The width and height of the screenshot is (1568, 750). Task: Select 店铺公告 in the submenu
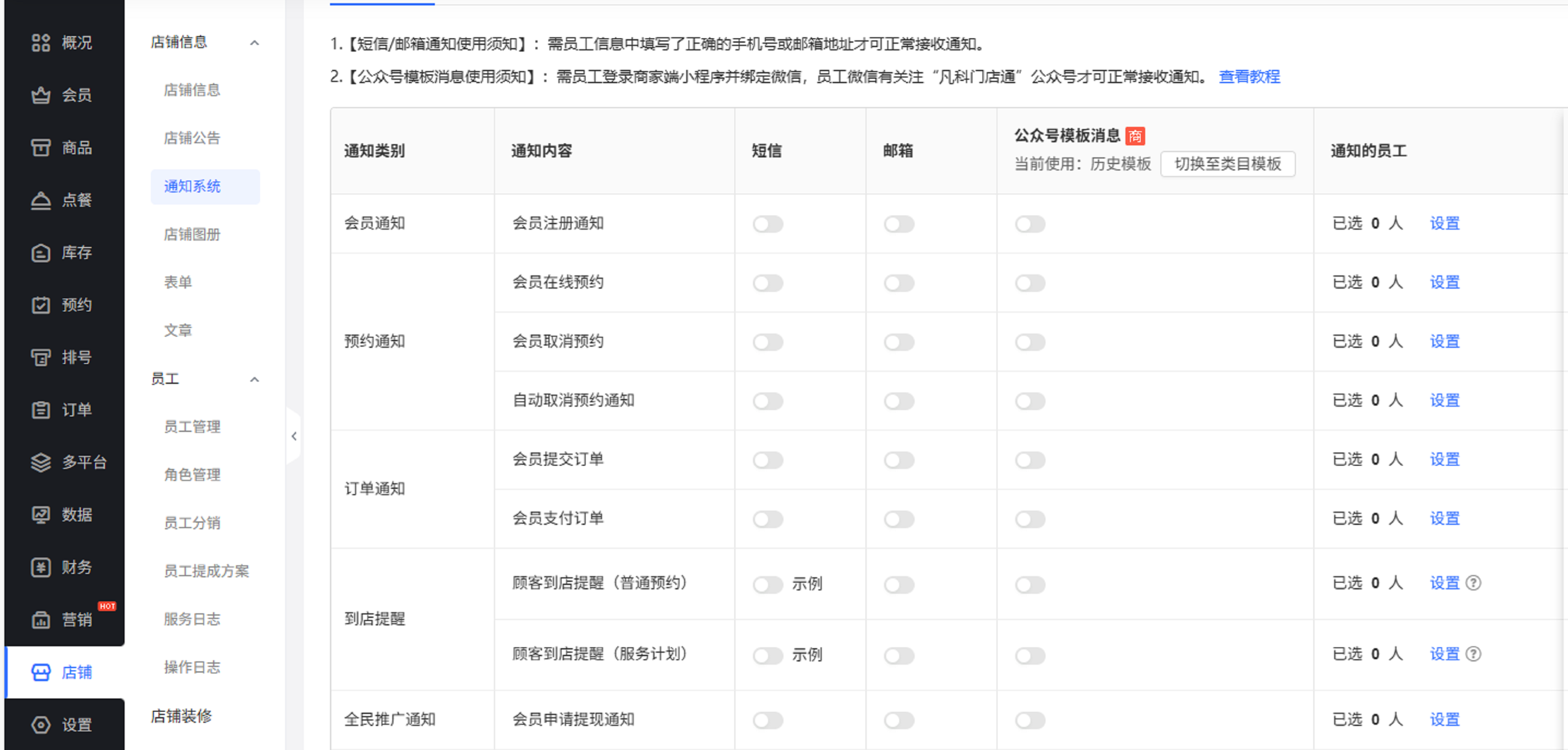click(192, 138)
